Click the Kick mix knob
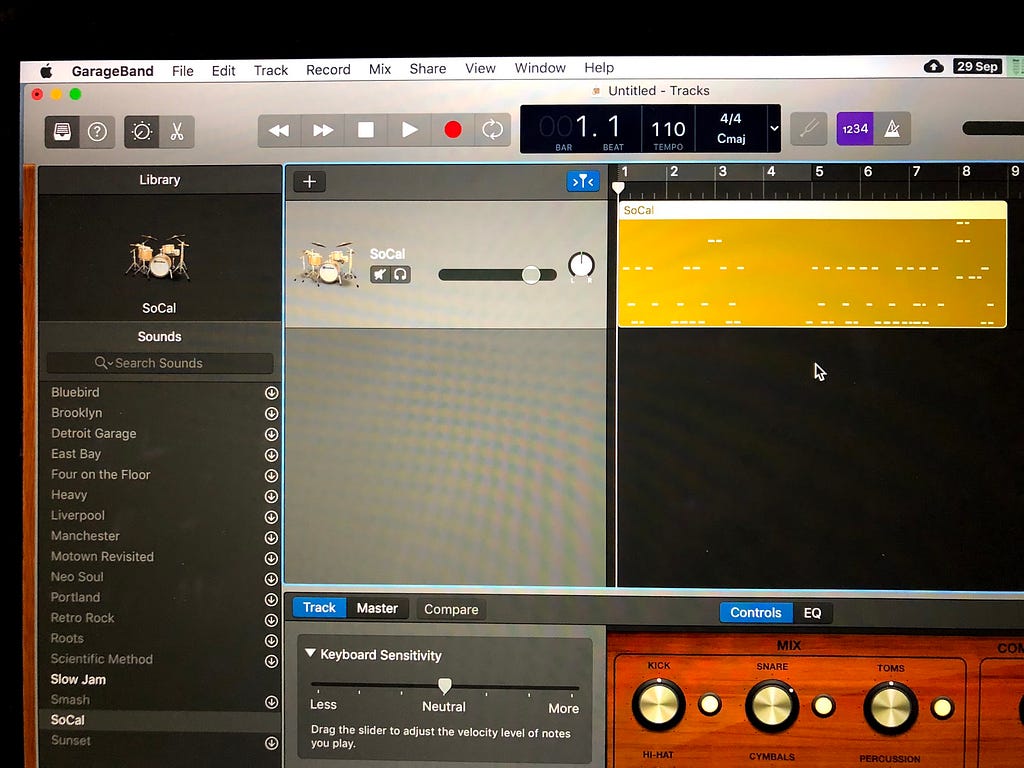The image size is (1024, 768). coord(658,705)
